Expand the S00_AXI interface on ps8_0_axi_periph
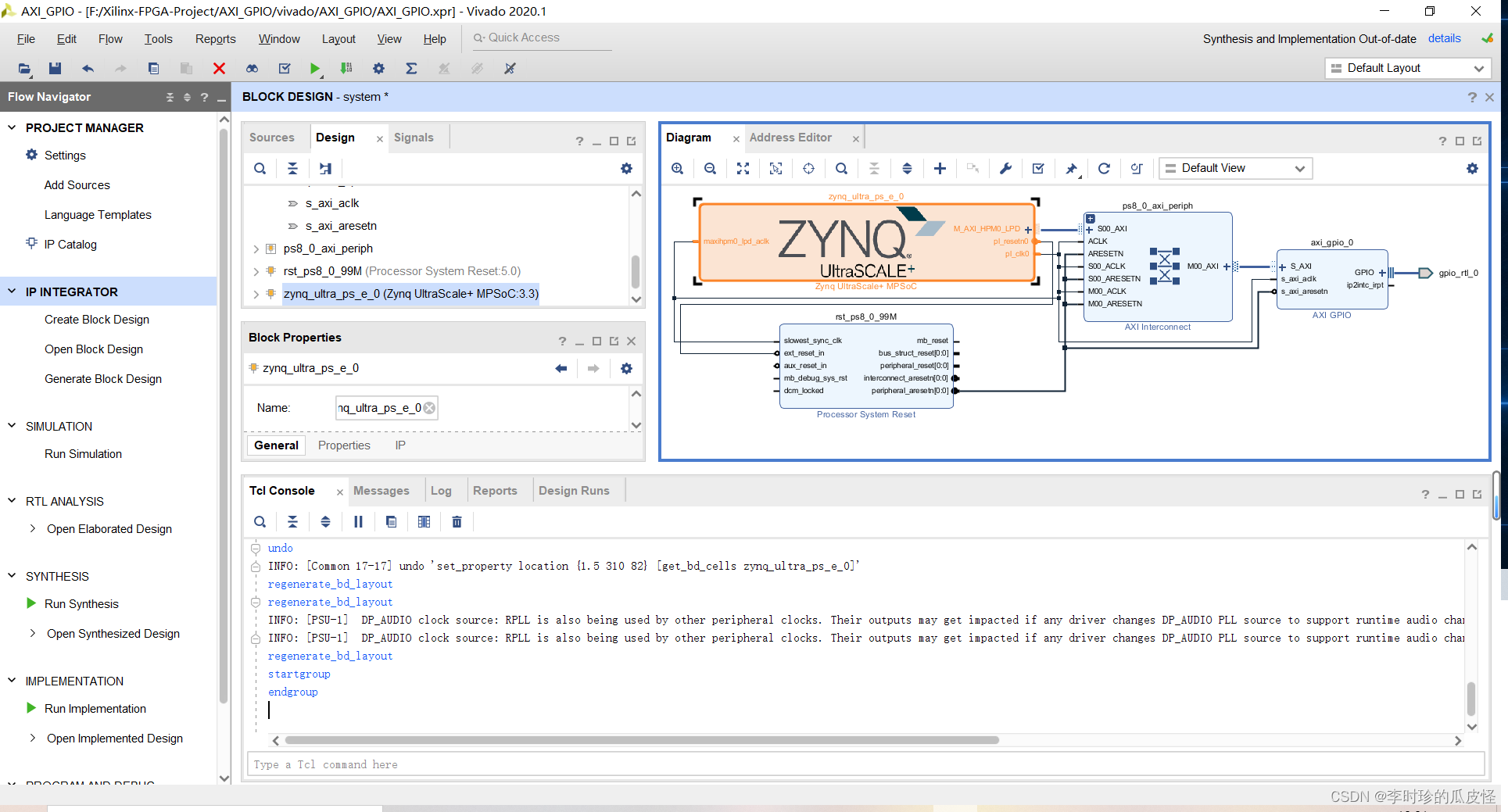The width and height of the screenshot is (1508, 812). point(1090,230)
